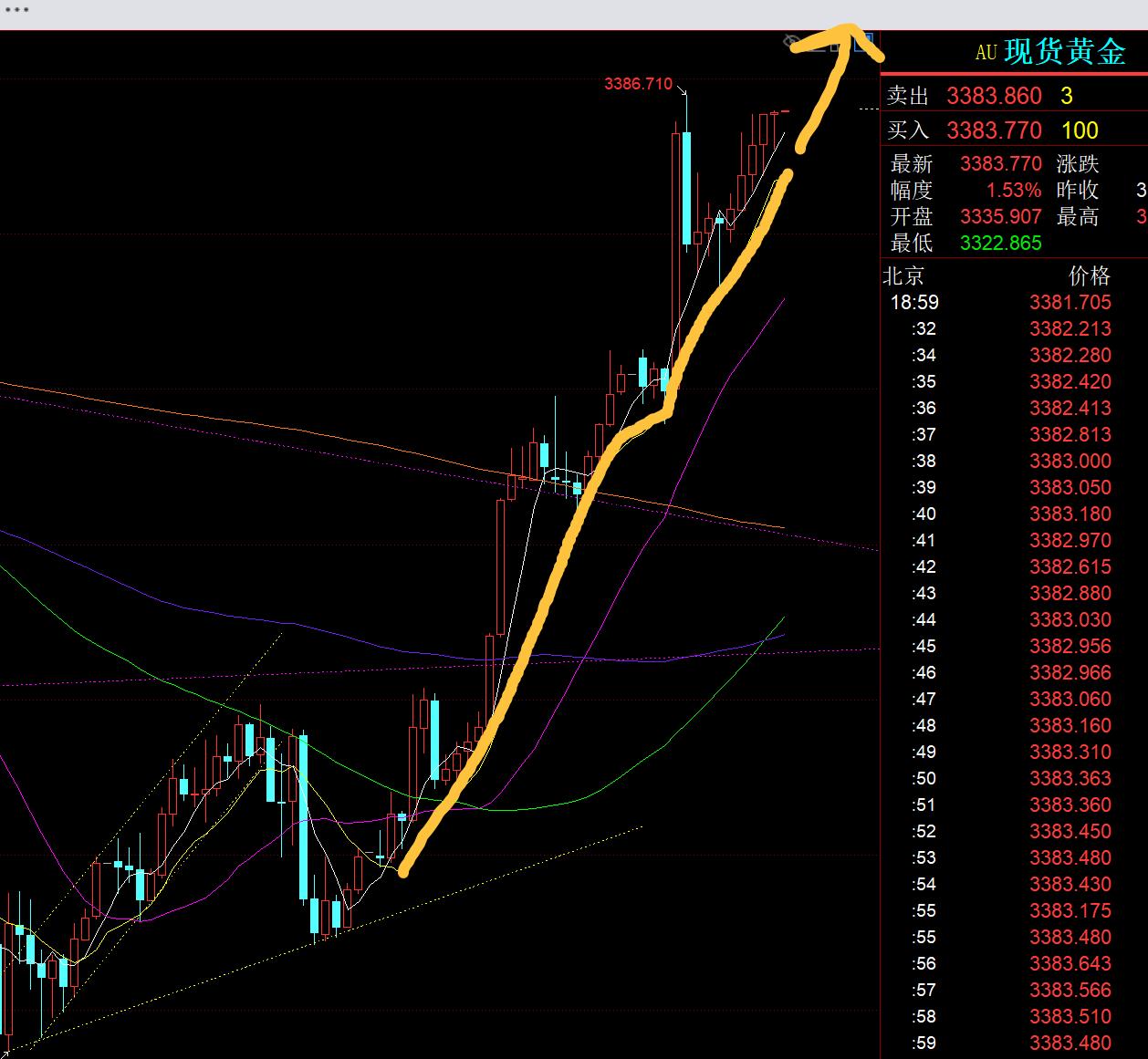Click the 北京 time column header
Viewport: 1148px width, 1059px height.
(903, 275)
